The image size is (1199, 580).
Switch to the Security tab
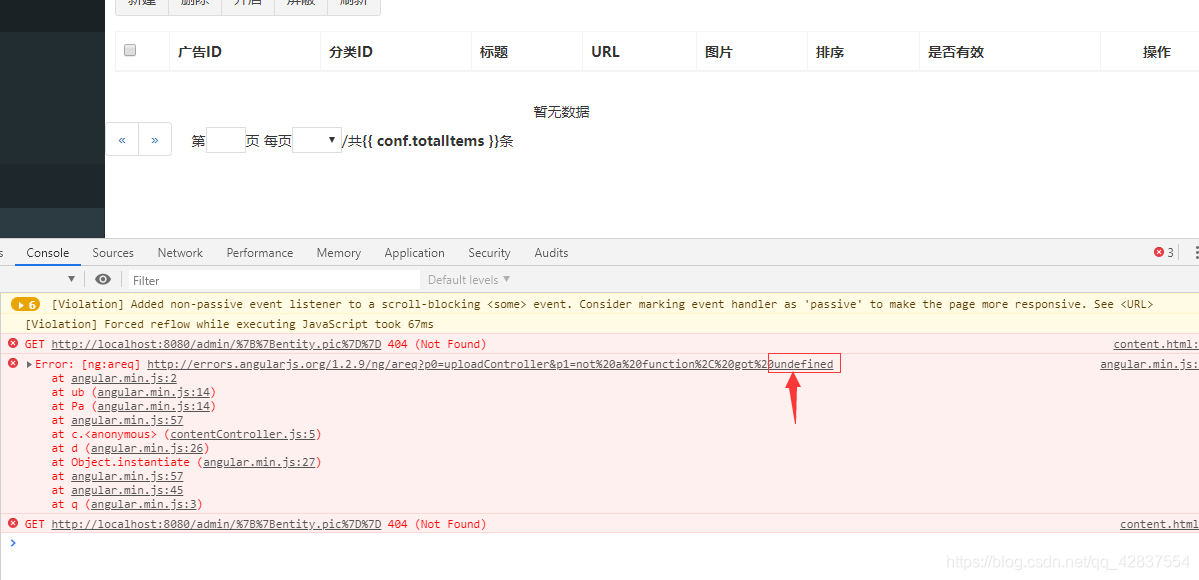point(489,253)
